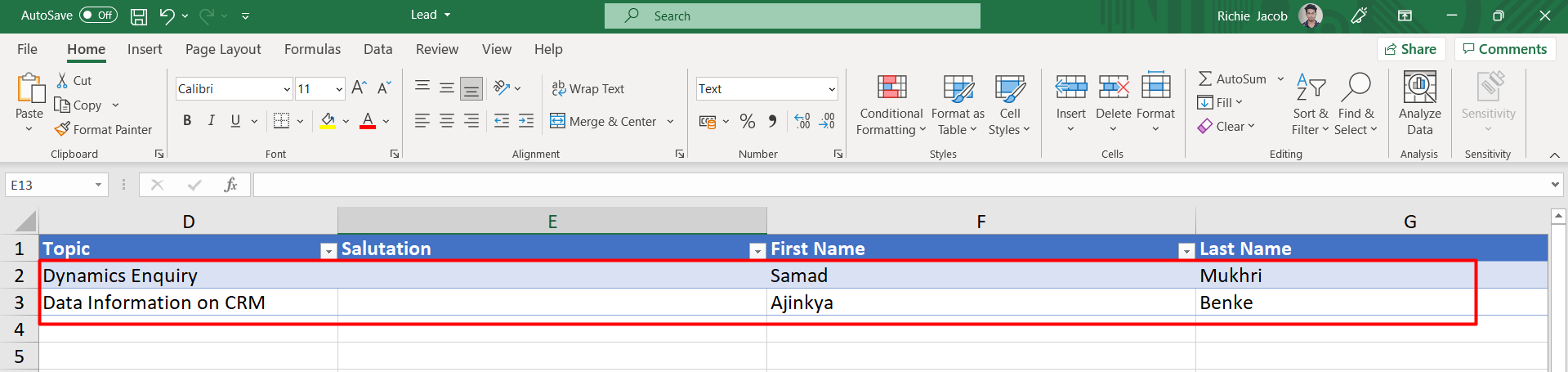Toggle Wrap Text option
The height and width of the screenshot is (372, 1568).
click(588, 88)
